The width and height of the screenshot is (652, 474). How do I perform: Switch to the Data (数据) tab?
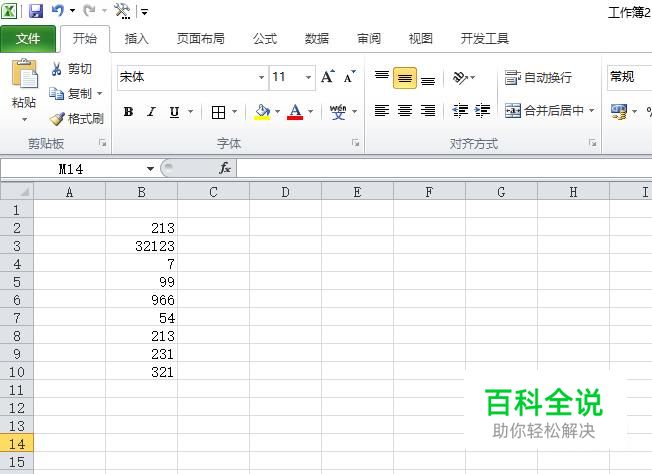click(x=317, y=39)
